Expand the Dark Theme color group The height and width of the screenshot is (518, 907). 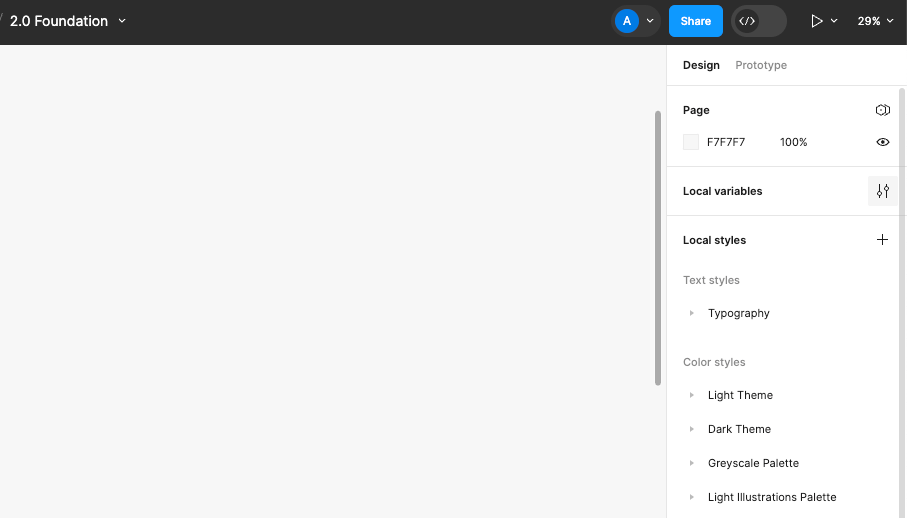(691, 429)
